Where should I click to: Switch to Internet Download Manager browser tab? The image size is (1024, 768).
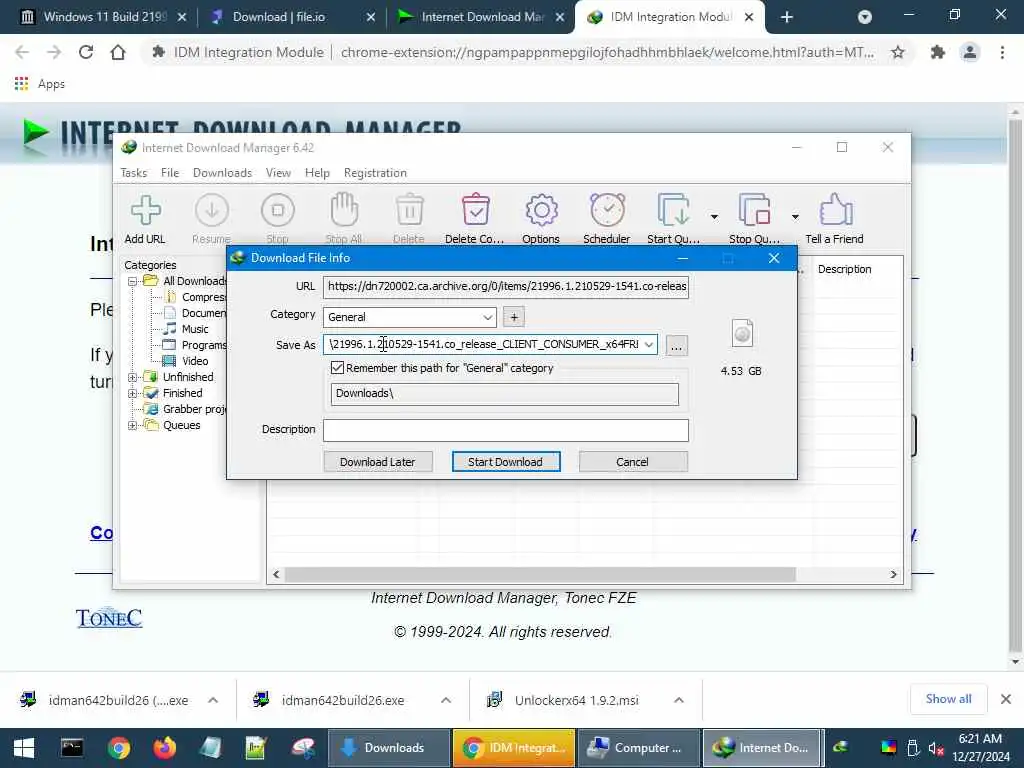pos(483,17)
